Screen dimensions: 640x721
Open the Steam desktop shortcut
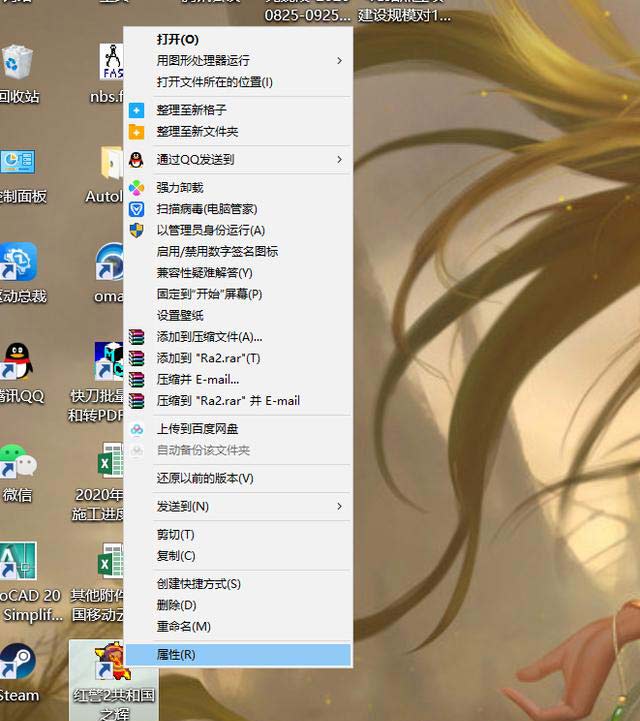pos(17,661)
